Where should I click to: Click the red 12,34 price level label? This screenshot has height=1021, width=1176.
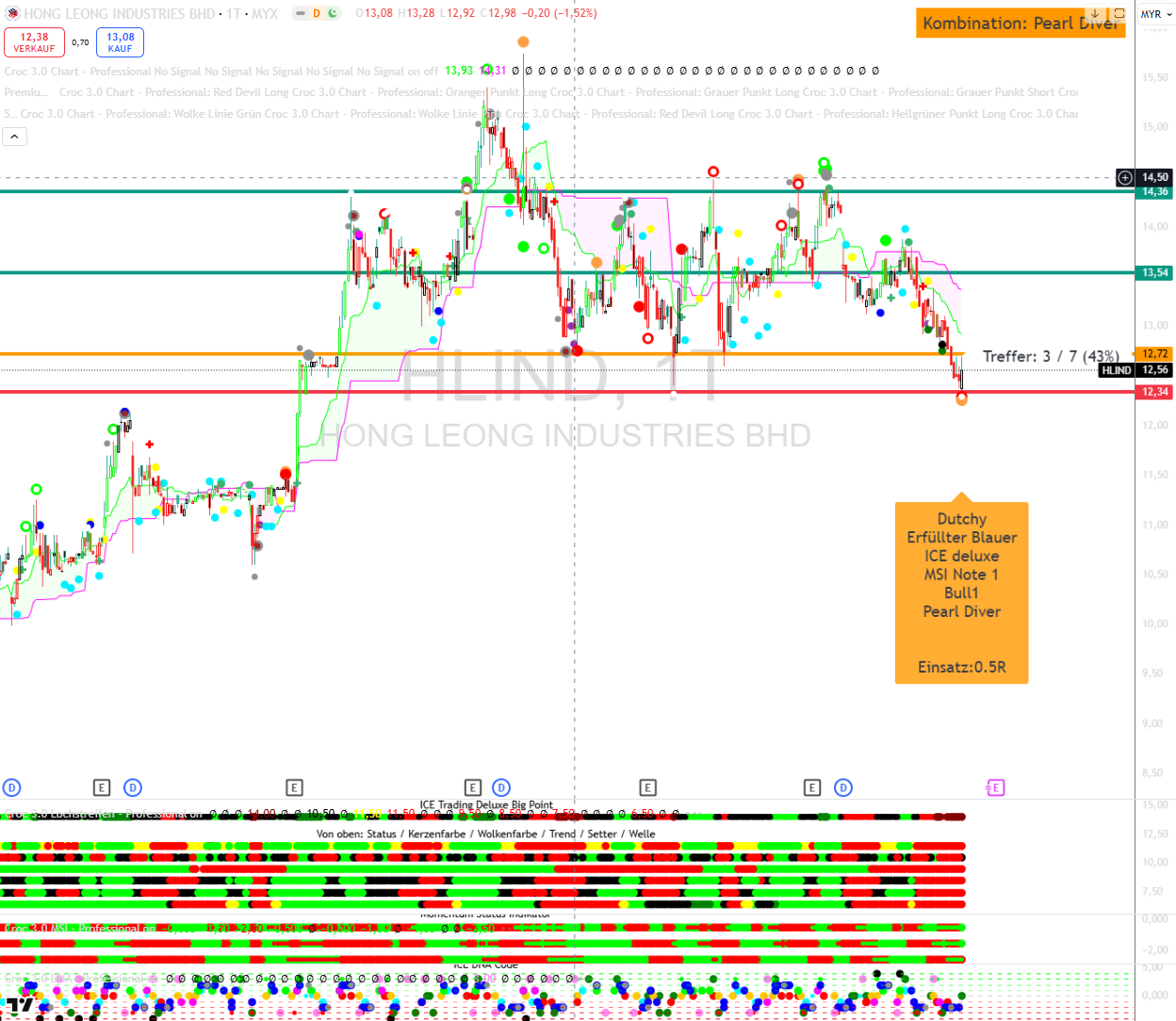click(x=1155, y=392)
